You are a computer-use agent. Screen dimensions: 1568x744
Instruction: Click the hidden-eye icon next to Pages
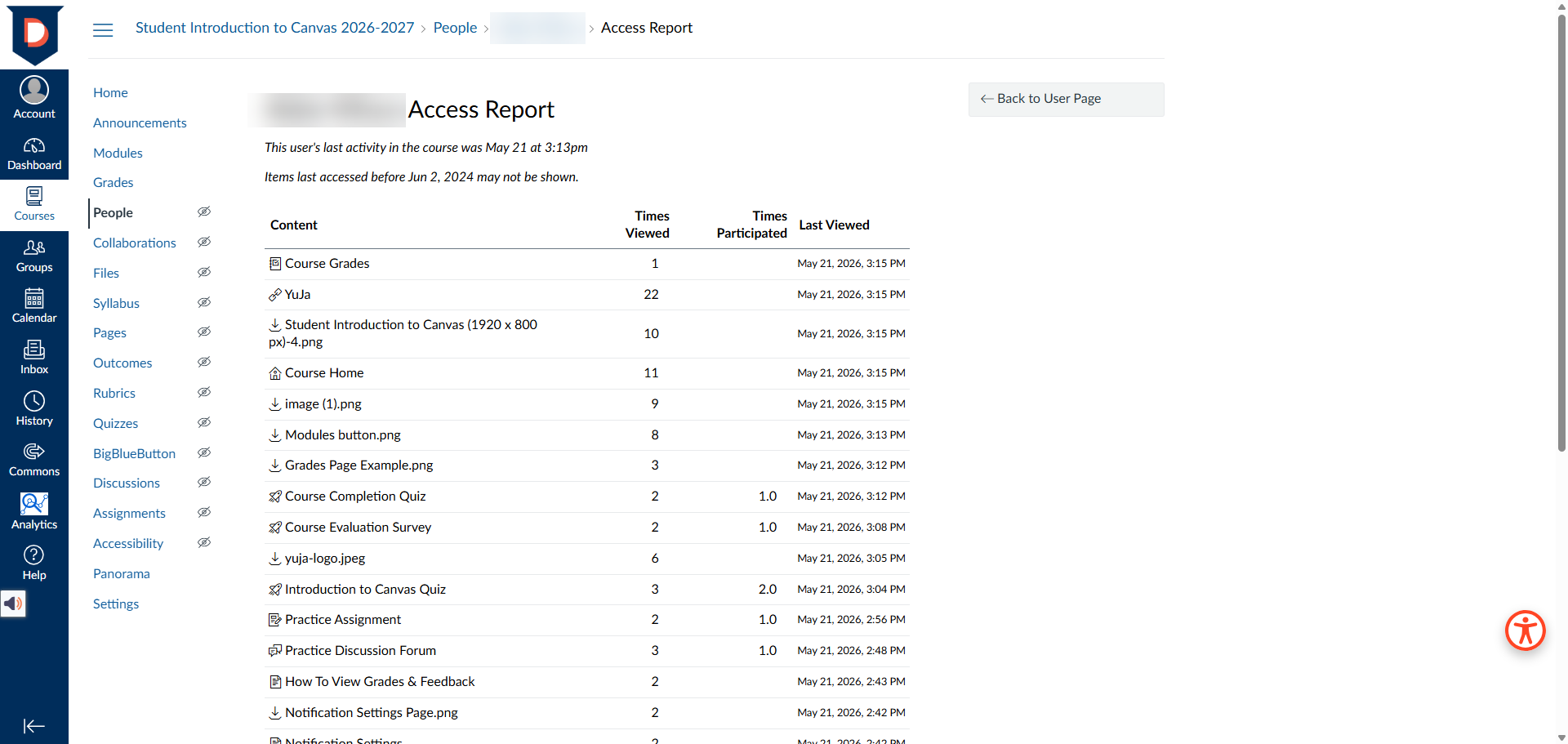pos(204,332)
